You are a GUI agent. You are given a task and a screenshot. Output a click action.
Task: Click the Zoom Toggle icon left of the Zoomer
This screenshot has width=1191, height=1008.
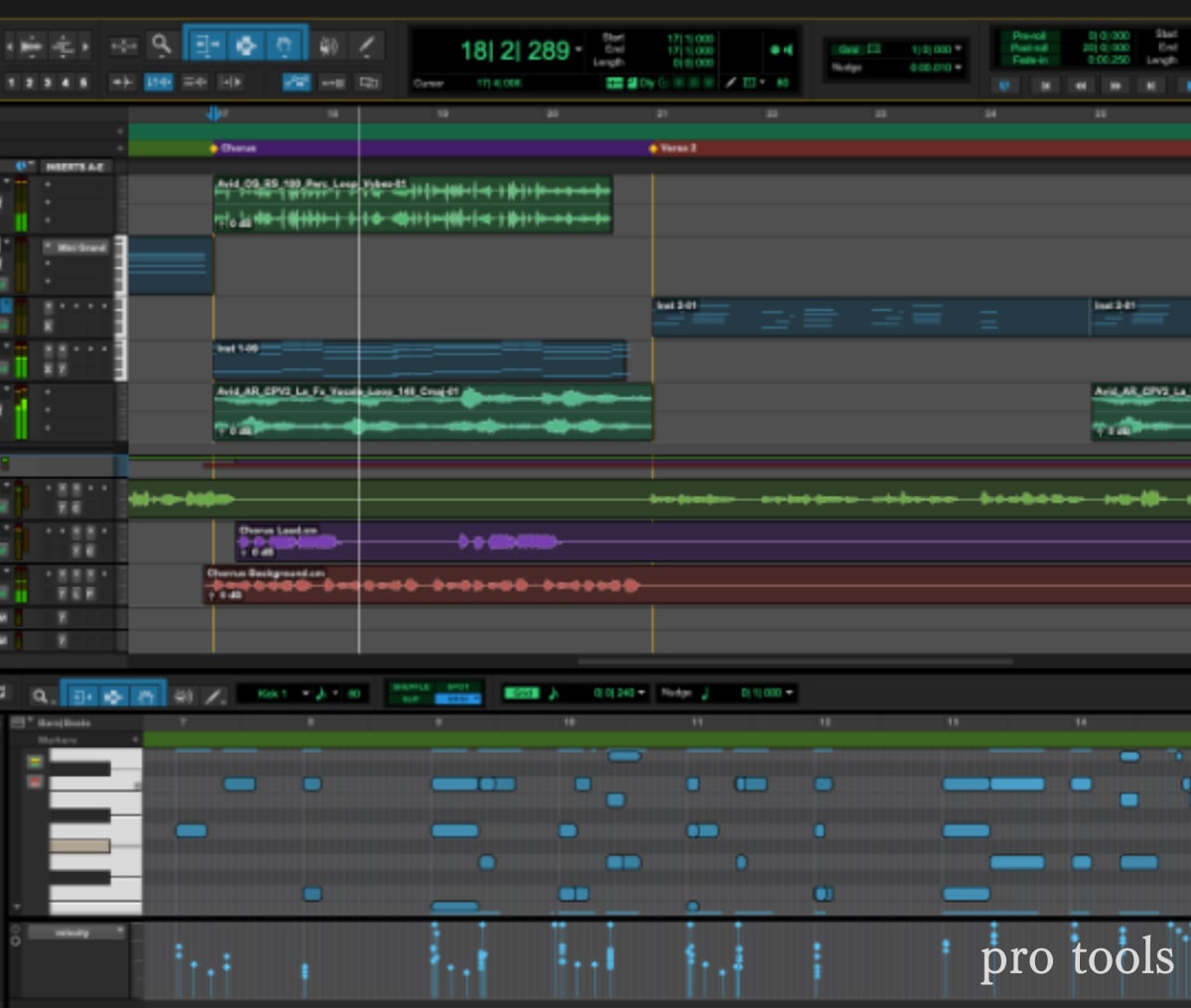(x=124, y=46)
